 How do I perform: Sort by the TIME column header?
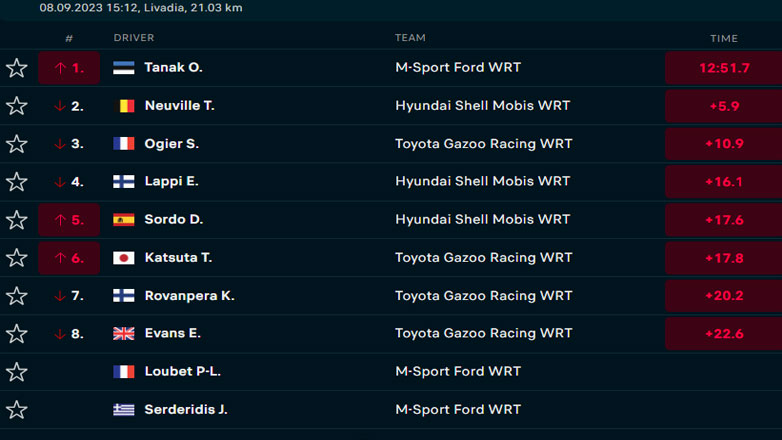click(x=724, y=38)
